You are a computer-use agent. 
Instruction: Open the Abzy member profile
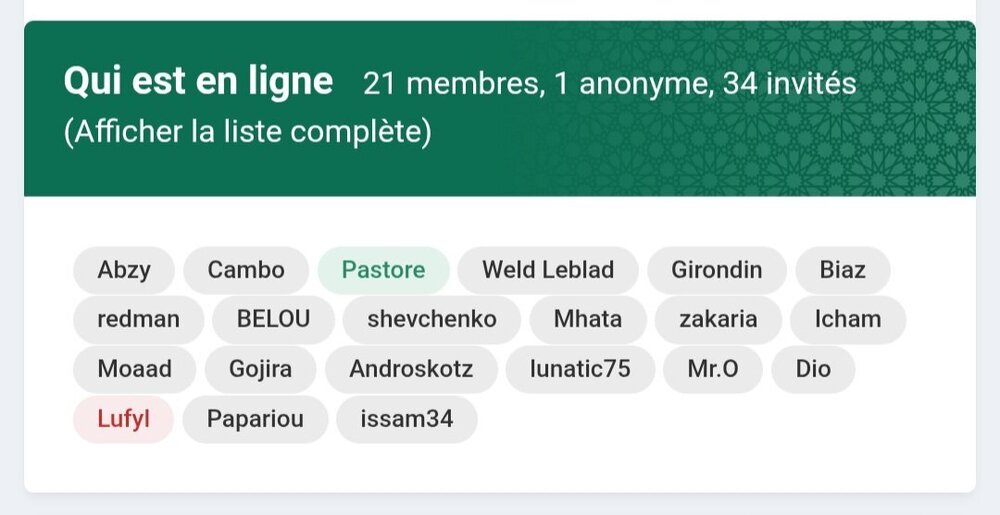124,270
